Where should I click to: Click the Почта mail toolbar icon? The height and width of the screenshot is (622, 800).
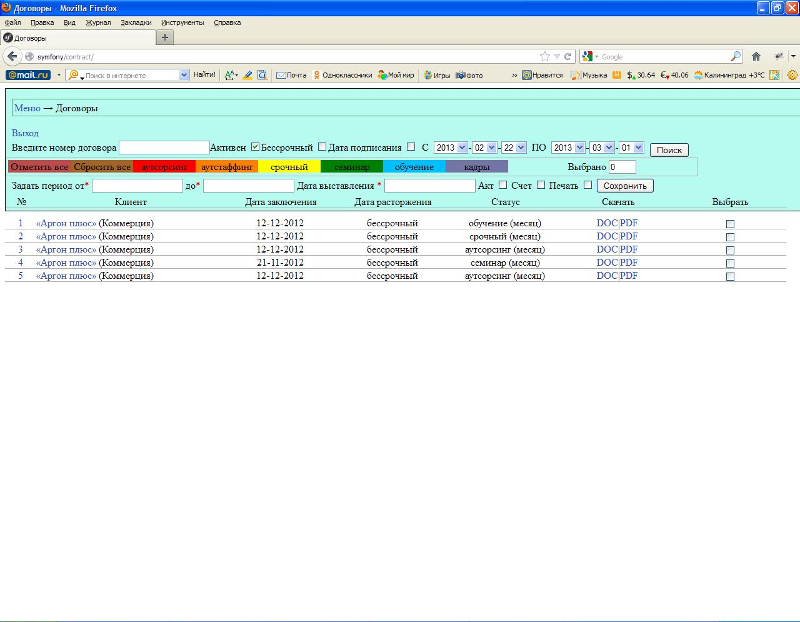click(x=291, y=75)
